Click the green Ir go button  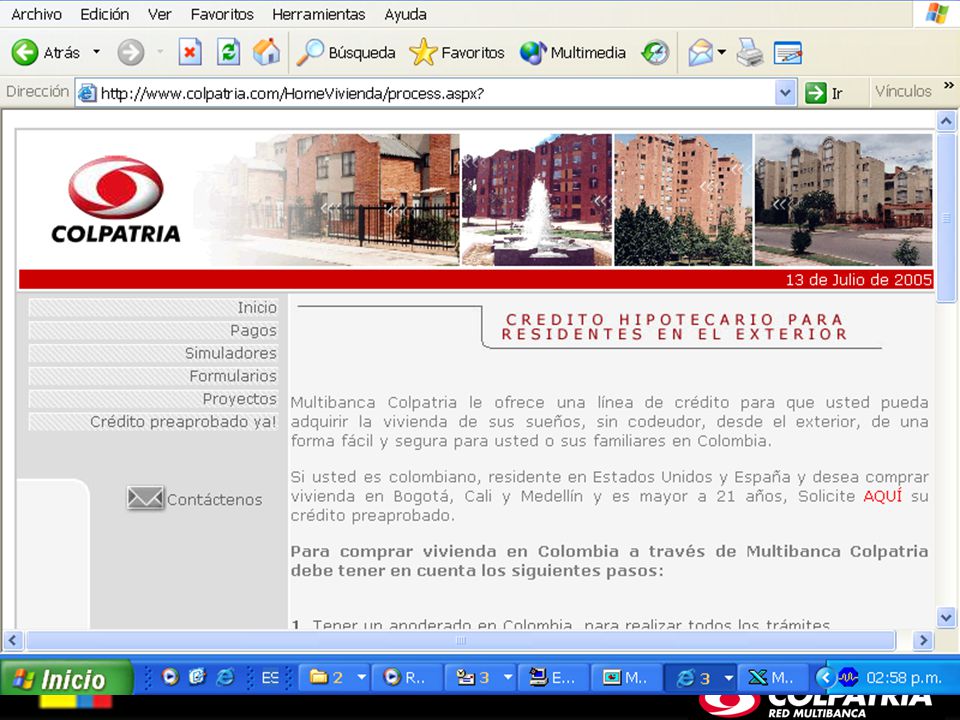click(824, 94)
